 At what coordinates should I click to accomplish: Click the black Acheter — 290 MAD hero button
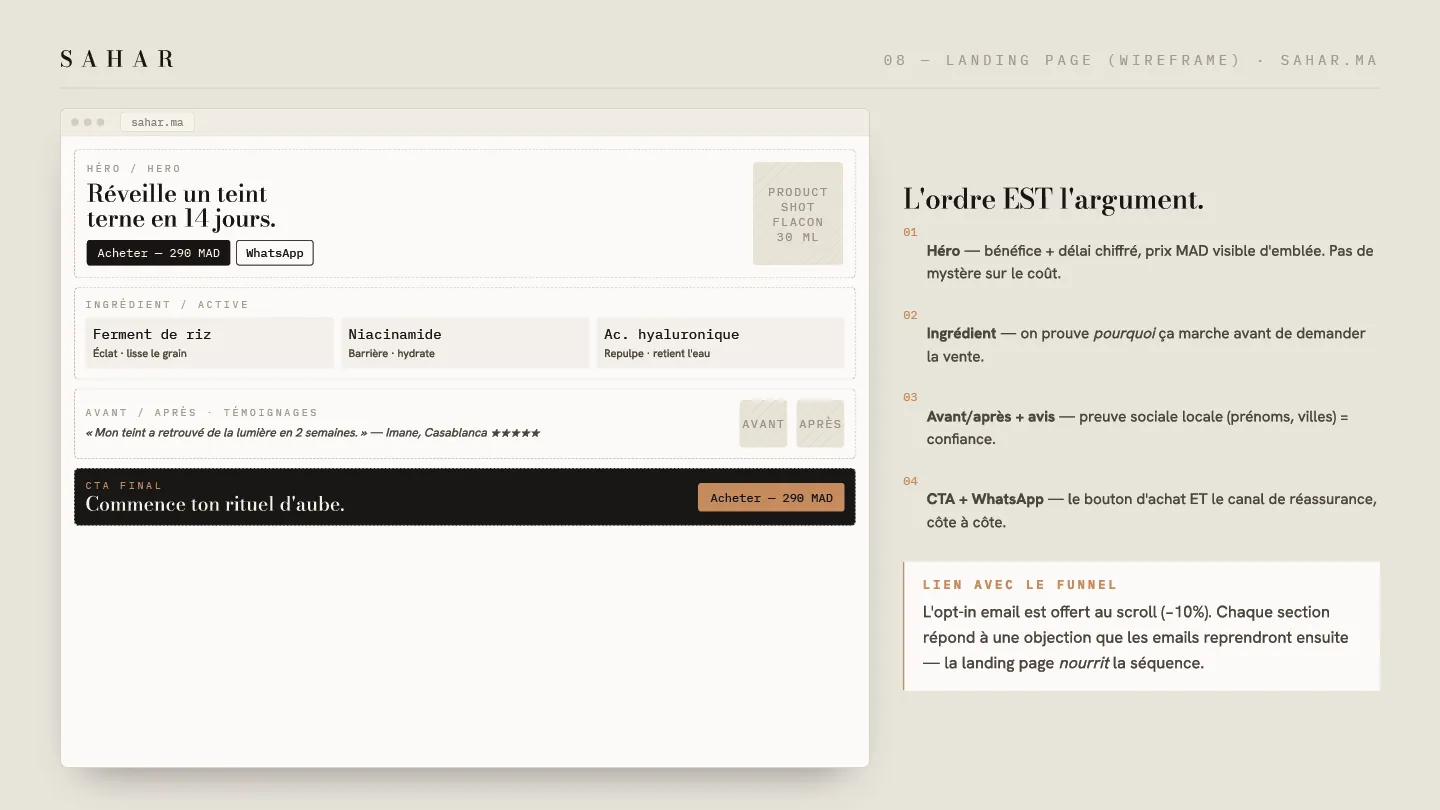tap(158, 253)
